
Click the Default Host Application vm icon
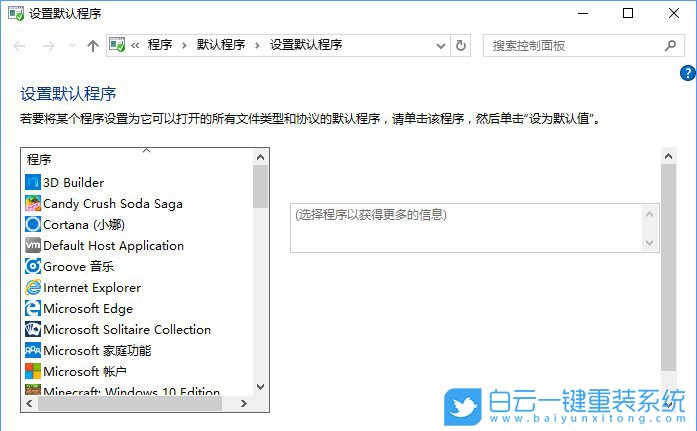32,245
